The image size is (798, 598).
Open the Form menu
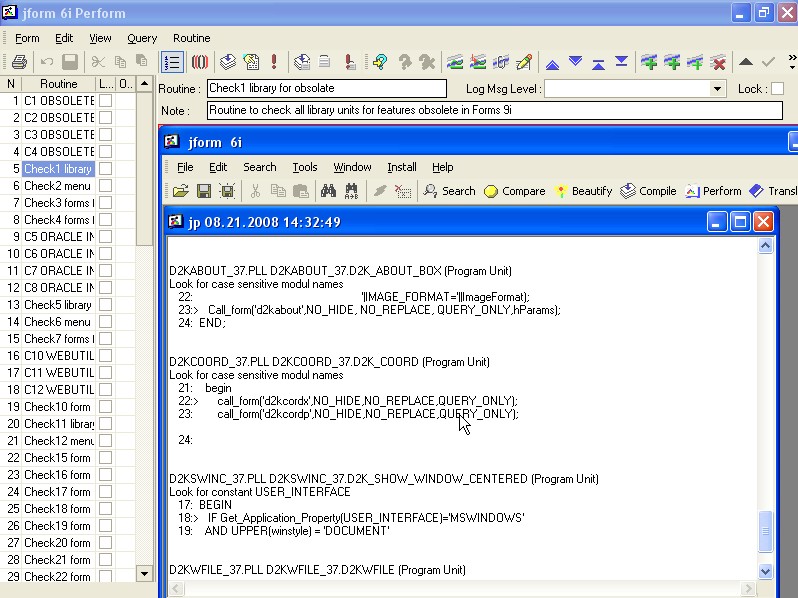click(x=27, y=38)
